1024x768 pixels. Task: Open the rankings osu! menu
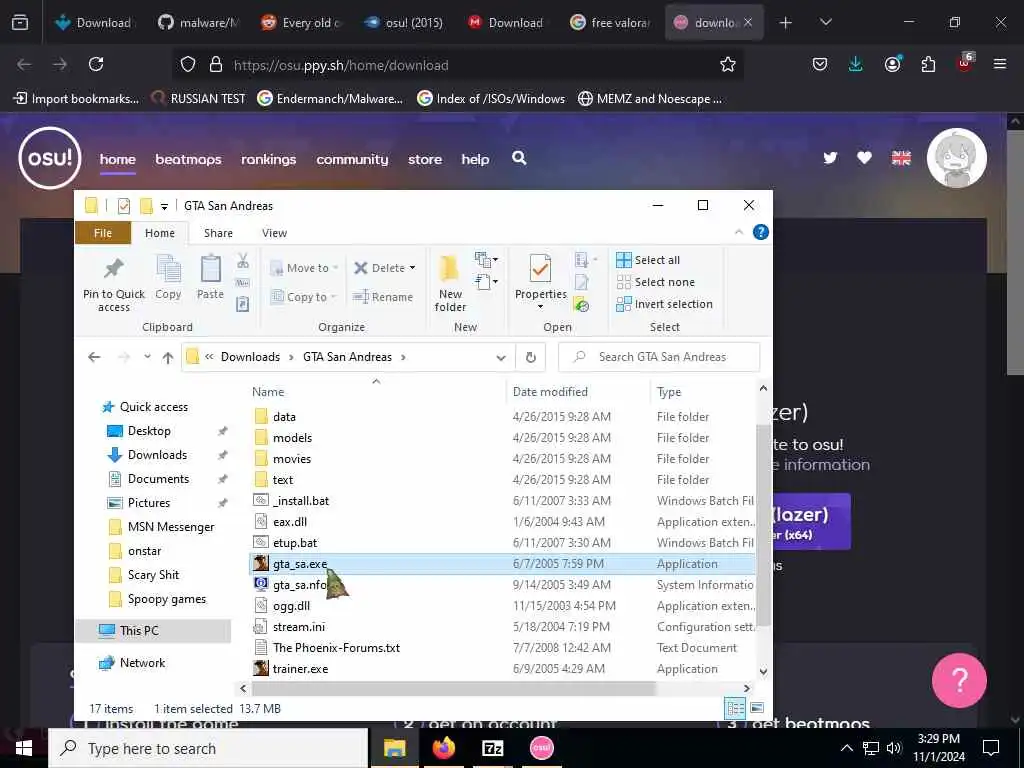coord(268,159)
